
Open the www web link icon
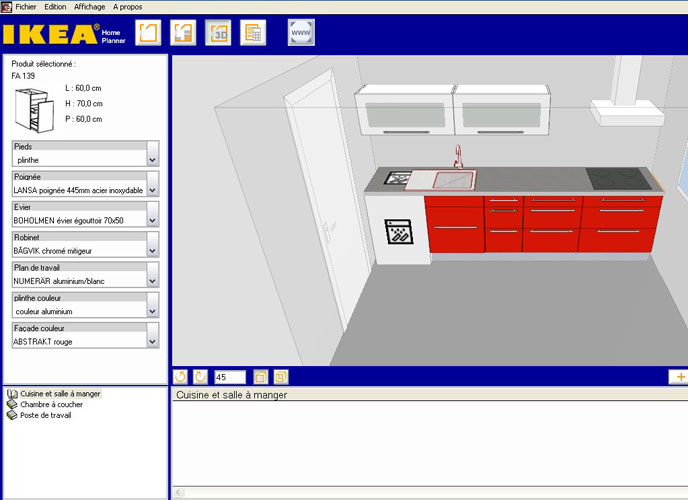click(301, 32)
